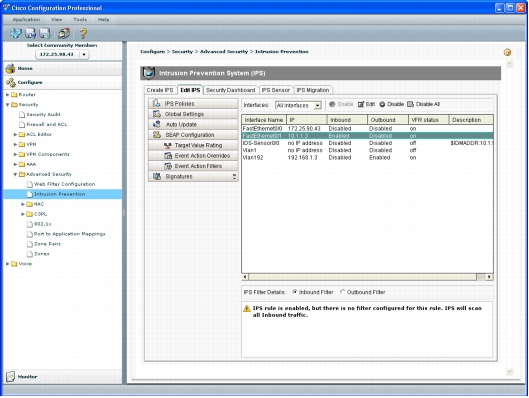Select the Inbound Filter radio button
This screenshot has width=529, height=398.
click(x=295, y=292)
